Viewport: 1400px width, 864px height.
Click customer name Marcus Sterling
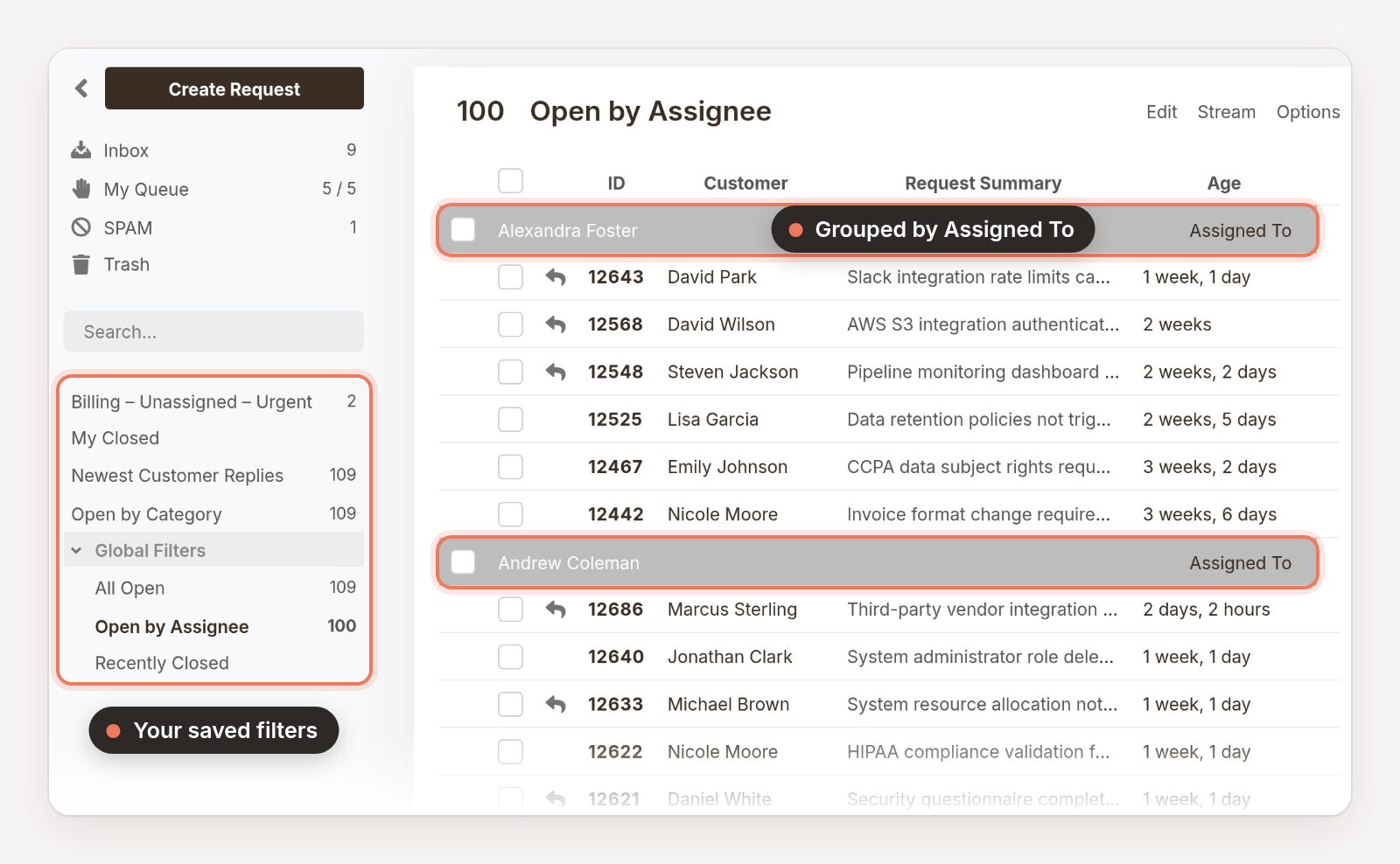[x=731, y=610]
